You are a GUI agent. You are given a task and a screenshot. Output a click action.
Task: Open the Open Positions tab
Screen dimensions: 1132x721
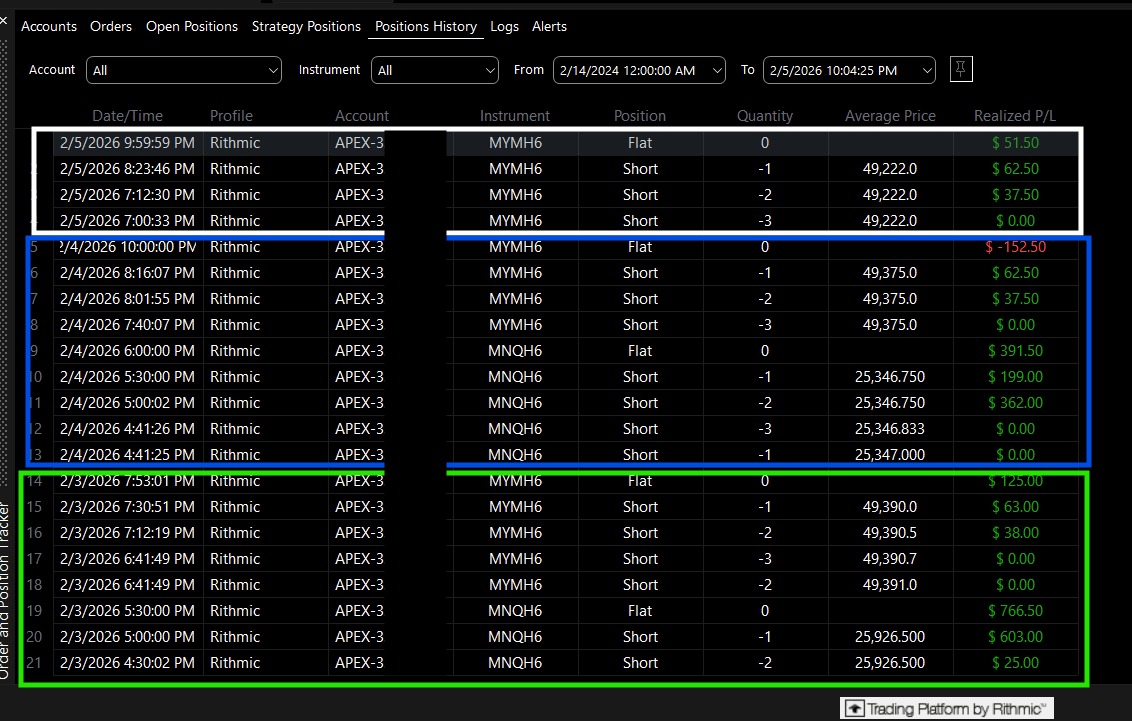[x=191, y=26]
